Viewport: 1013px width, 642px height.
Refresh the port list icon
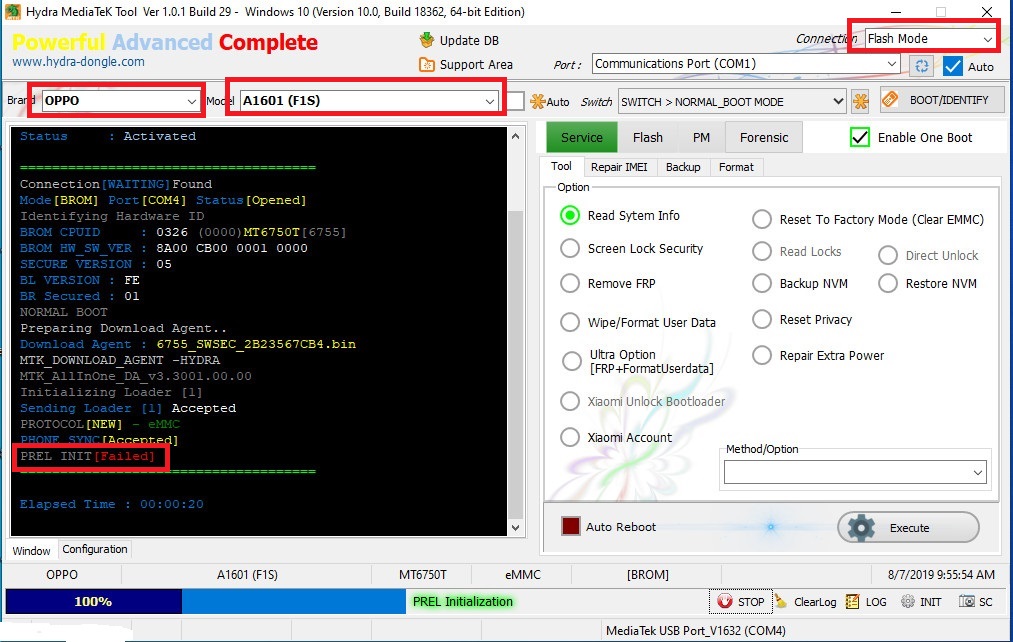pyautogui.click(x=922, y=66)
